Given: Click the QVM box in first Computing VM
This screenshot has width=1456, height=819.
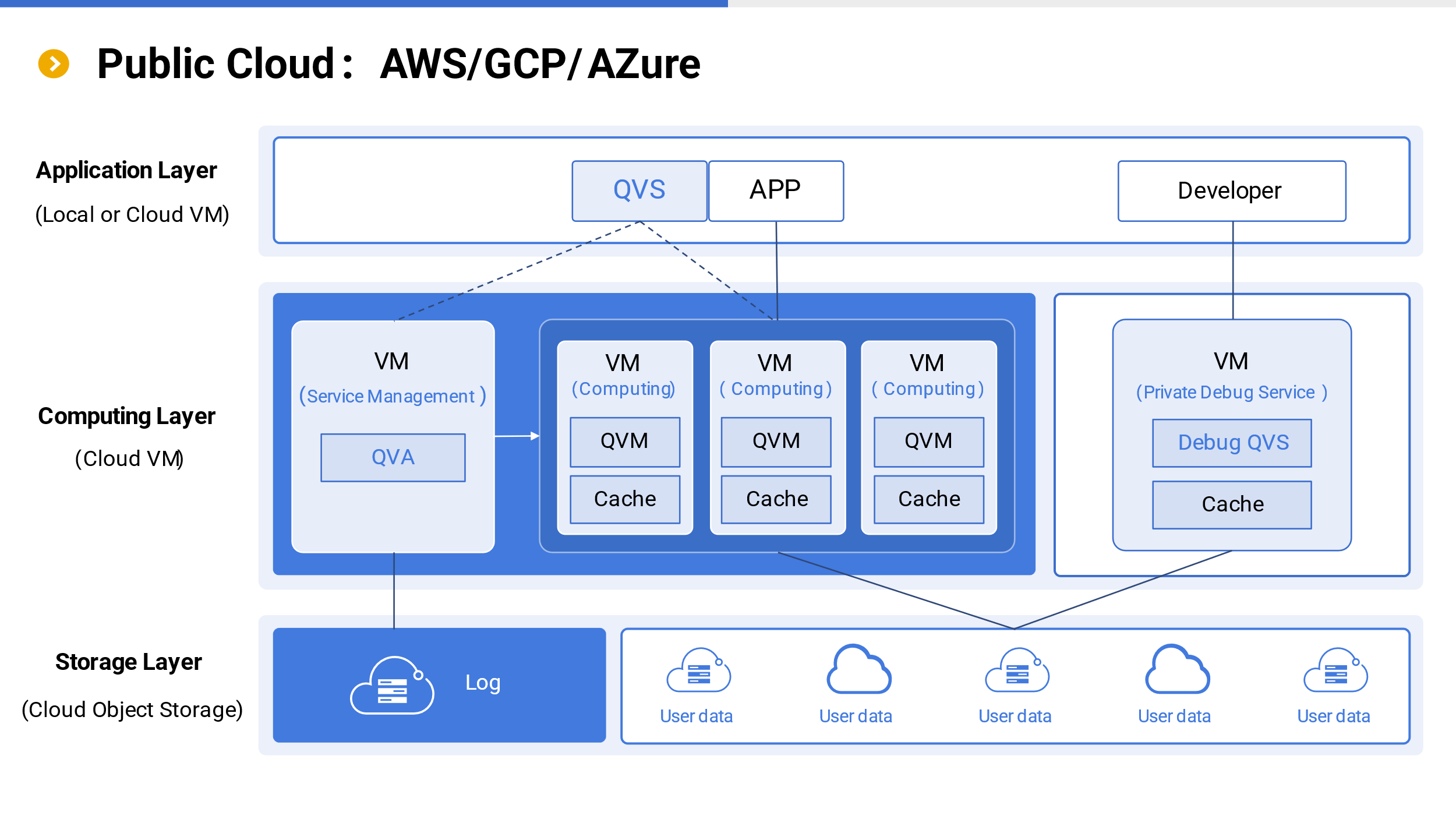Looking at the screenshot, I should point(624,442).
